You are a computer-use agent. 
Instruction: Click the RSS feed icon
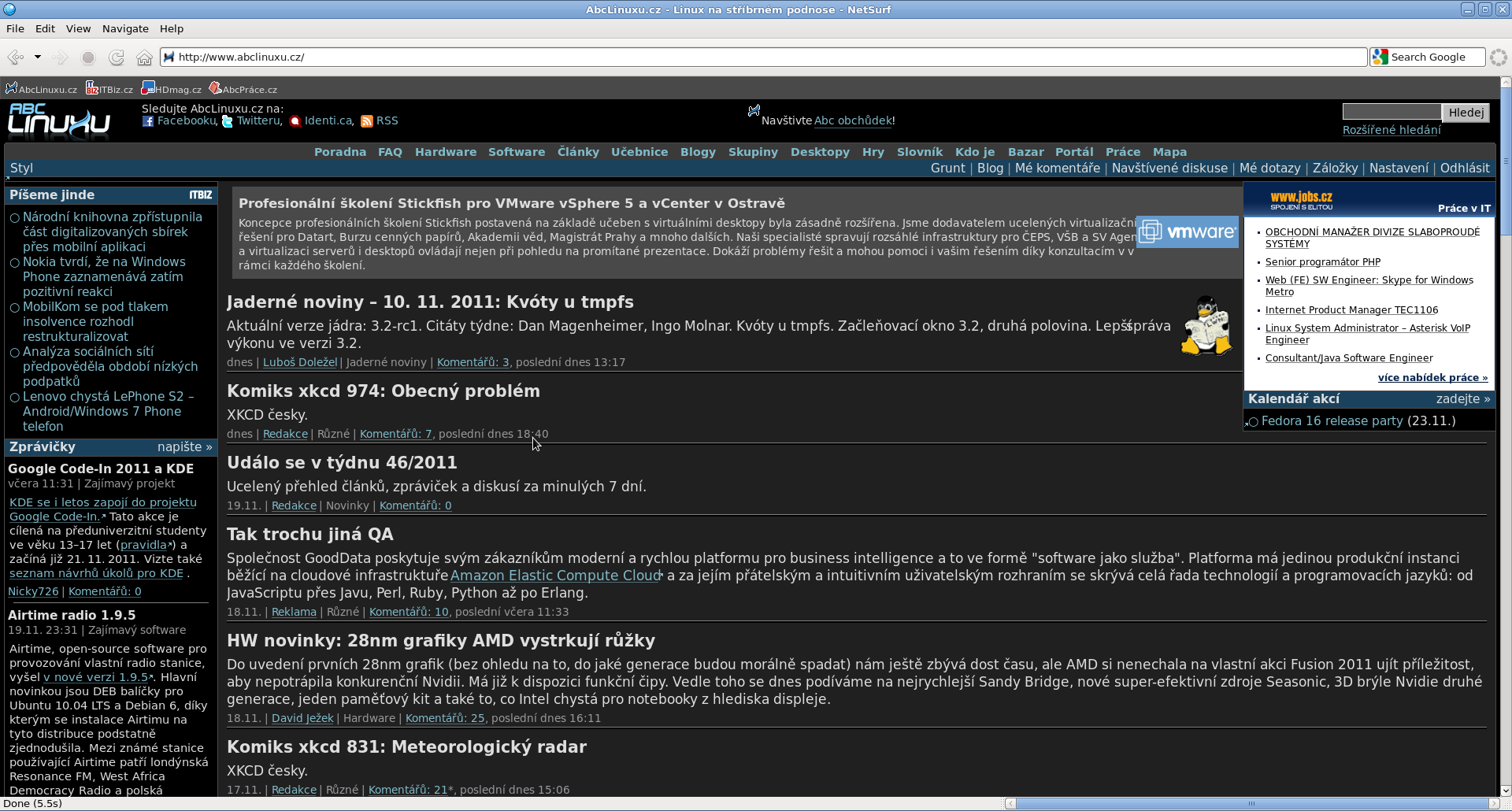point(367,121)
